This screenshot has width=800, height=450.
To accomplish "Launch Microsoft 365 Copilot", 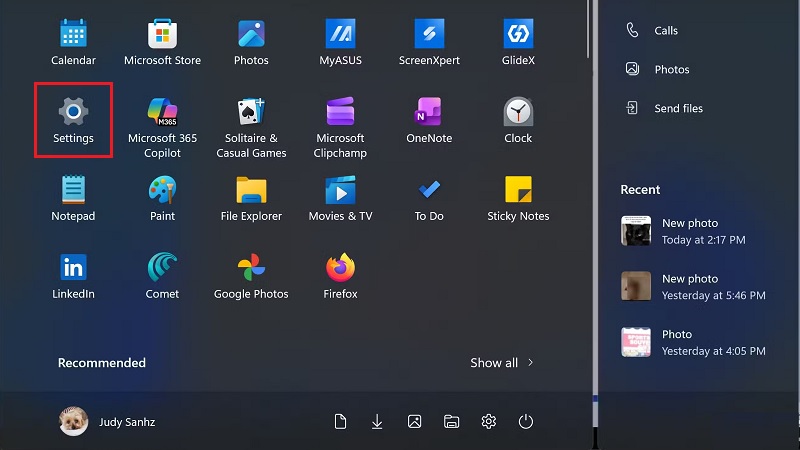I will pyautogui.click(x=162, y=128).
